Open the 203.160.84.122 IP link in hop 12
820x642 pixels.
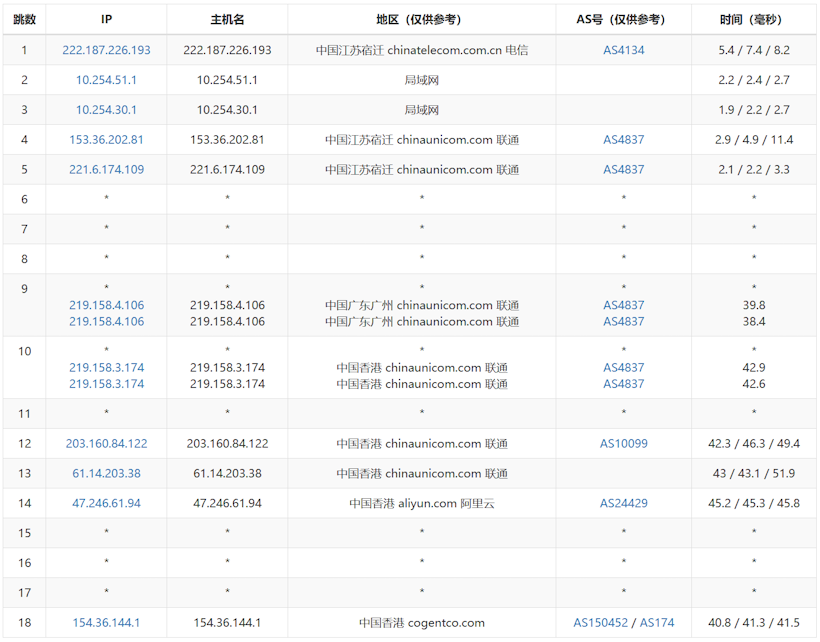point(106,444)
